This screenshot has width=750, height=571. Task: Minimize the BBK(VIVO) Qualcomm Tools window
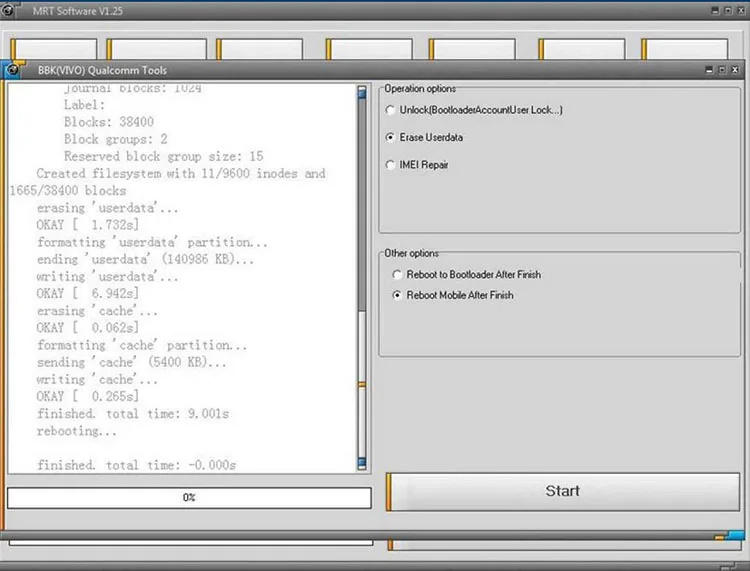709,70
